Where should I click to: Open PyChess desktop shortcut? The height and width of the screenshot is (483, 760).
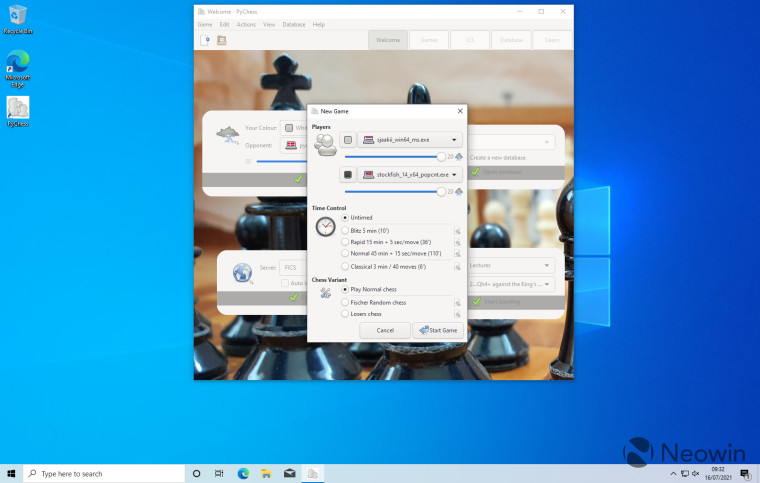17,111
